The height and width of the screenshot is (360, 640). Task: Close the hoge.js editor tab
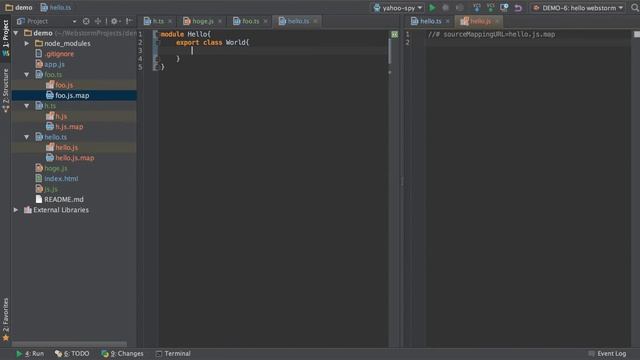220,21
